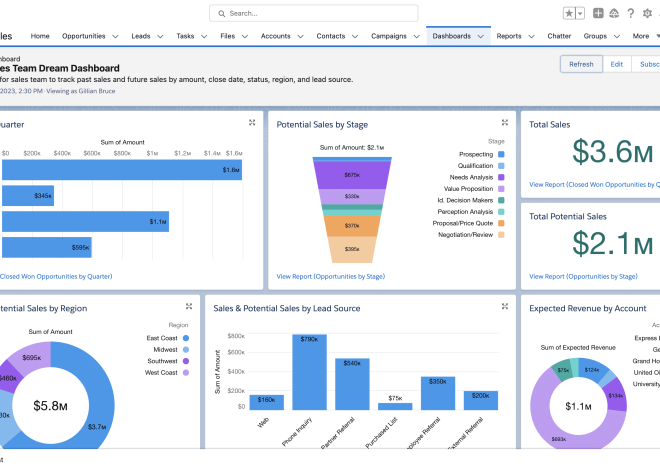Select the $675k Needs Analysis funnel segment
Screen dimensions: 660x470
352,175
